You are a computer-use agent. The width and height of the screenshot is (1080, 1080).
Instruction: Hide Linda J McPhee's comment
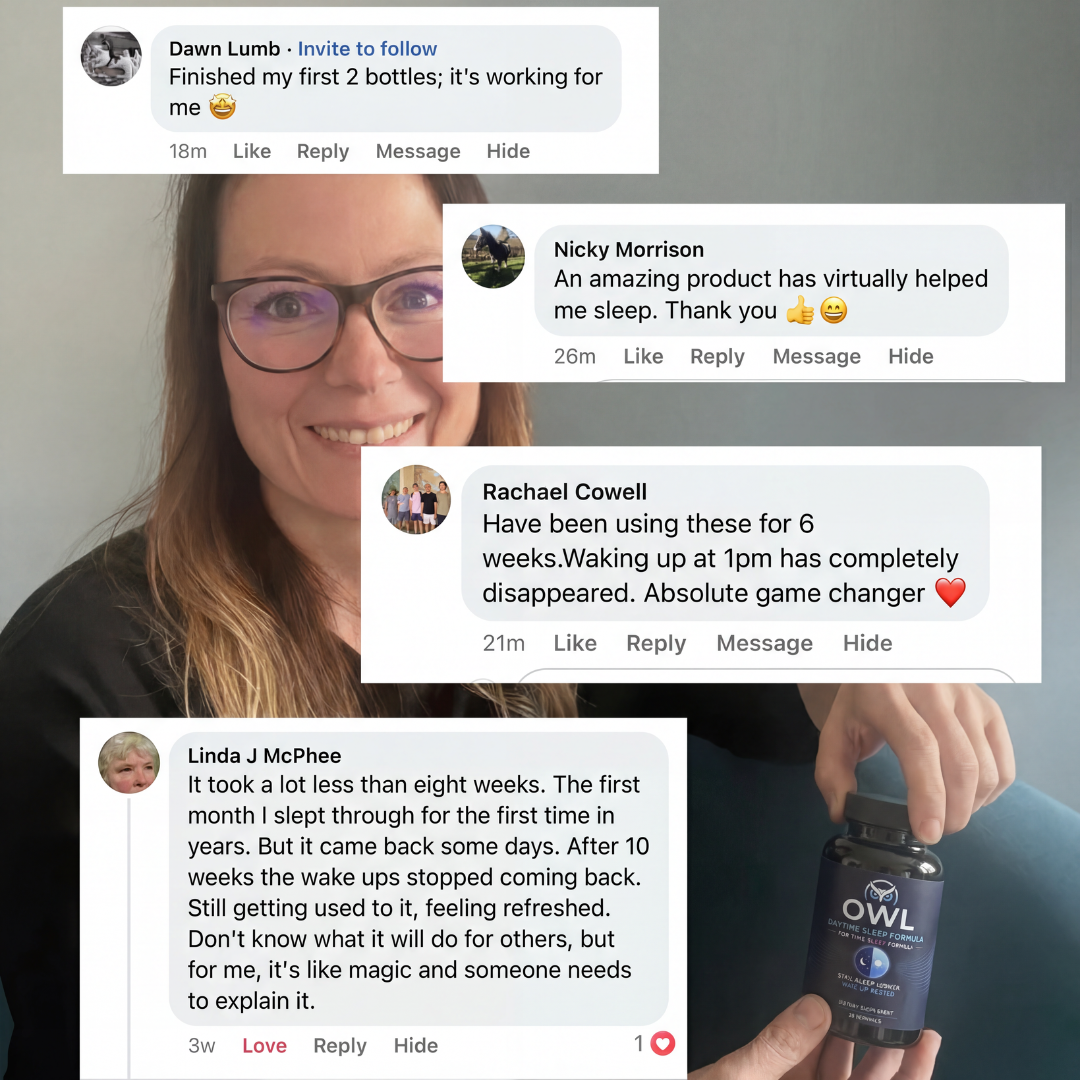[x=416, y=1045]
